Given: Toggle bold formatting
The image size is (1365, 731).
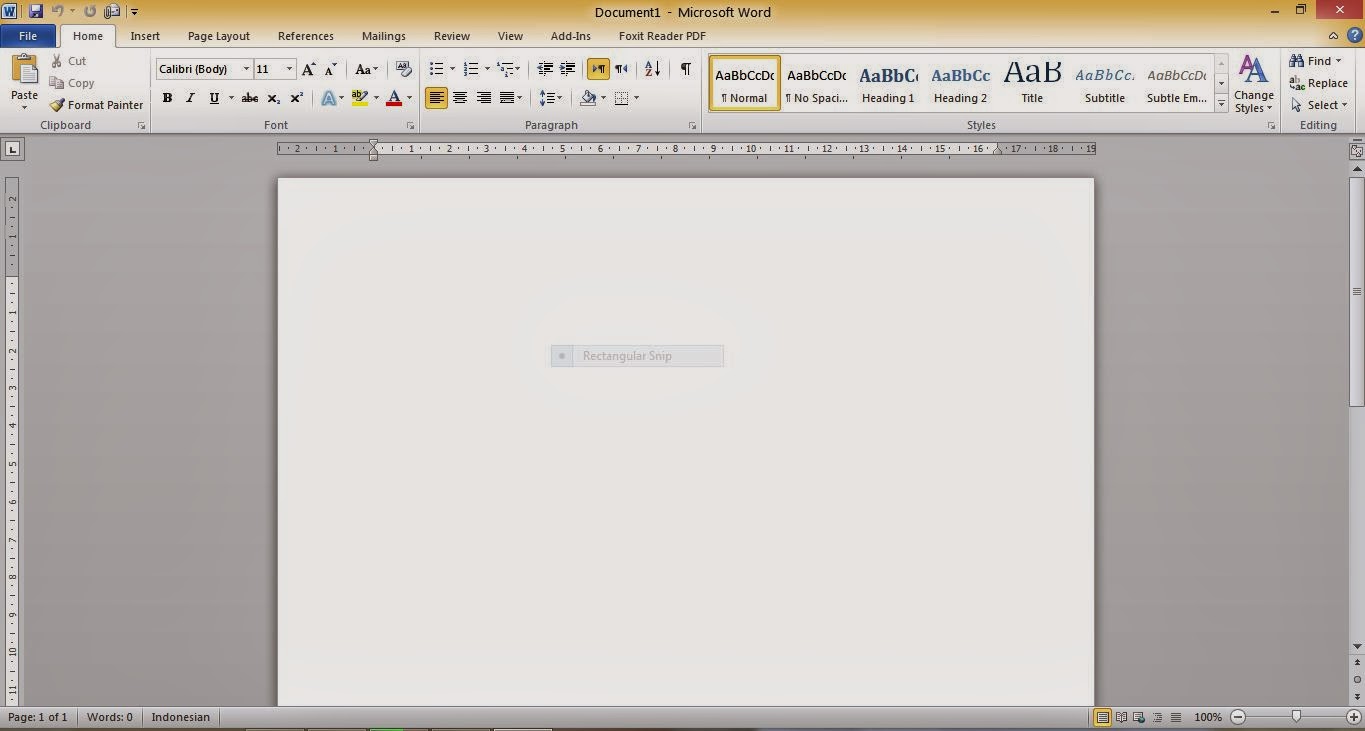Looking at the screenshot, I should point(167,98).
